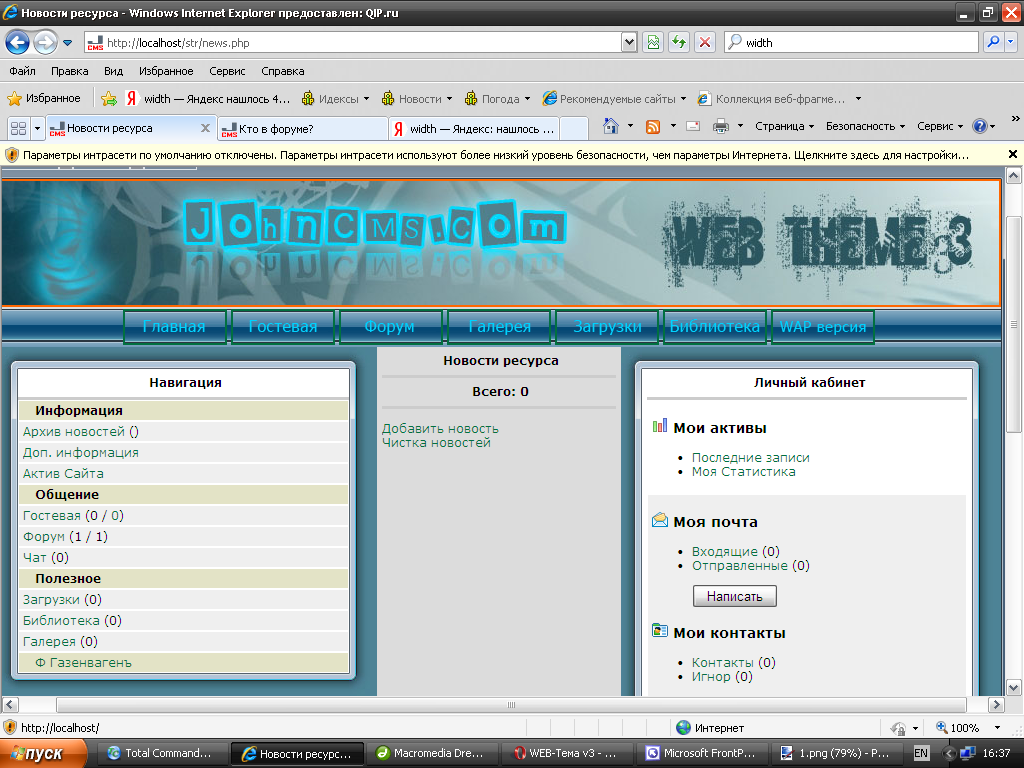Click the RSS feeds icon
Screen dimensions: 1024x768
[x=653, y=126]
